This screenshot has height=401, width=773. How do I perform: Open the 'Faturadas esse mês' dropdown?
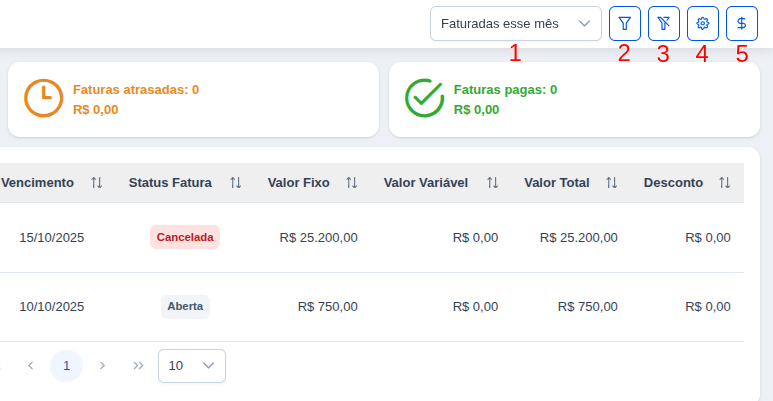click(515, 23)
